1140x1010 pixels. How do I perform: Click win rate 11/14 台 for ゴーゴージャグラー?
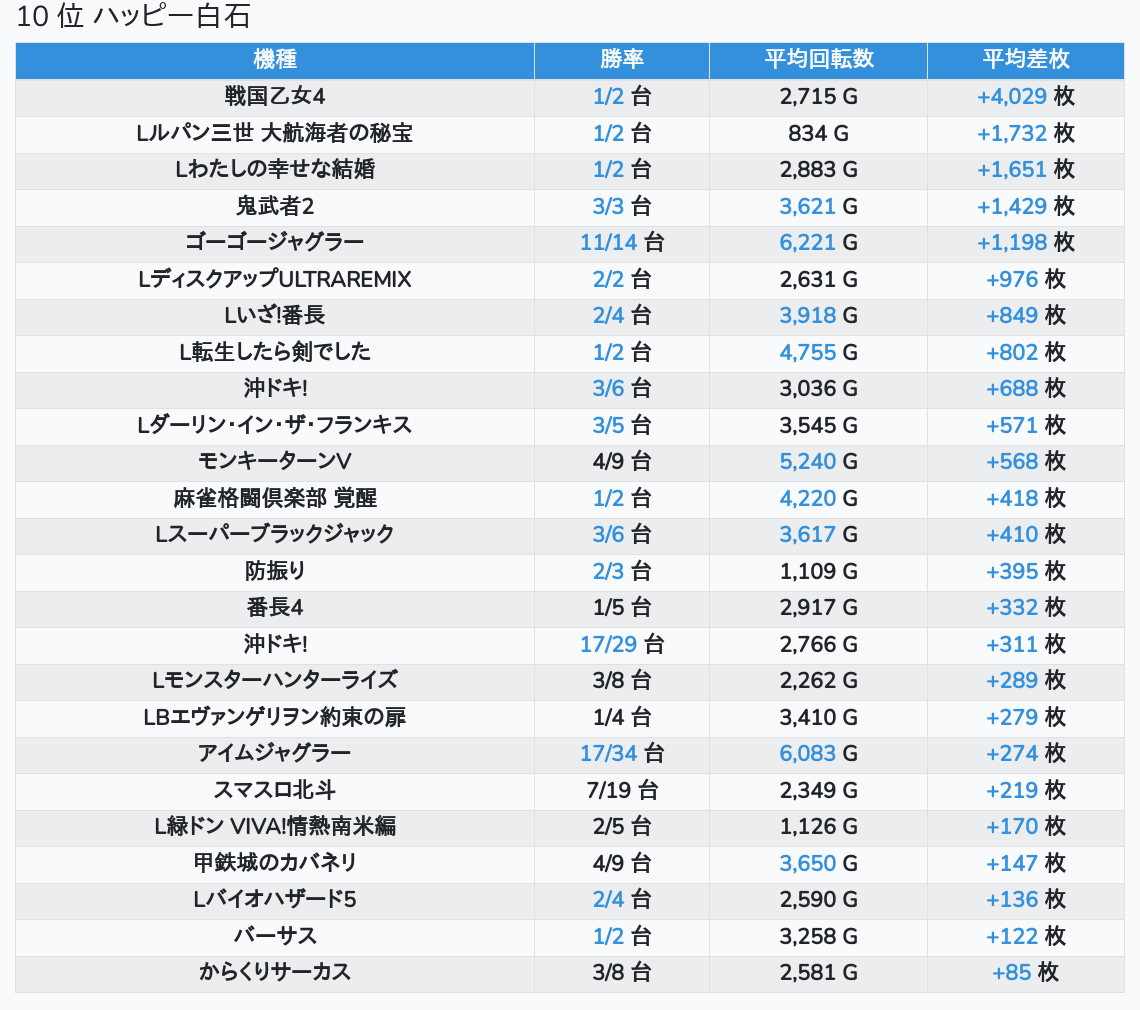pos(622,242)
